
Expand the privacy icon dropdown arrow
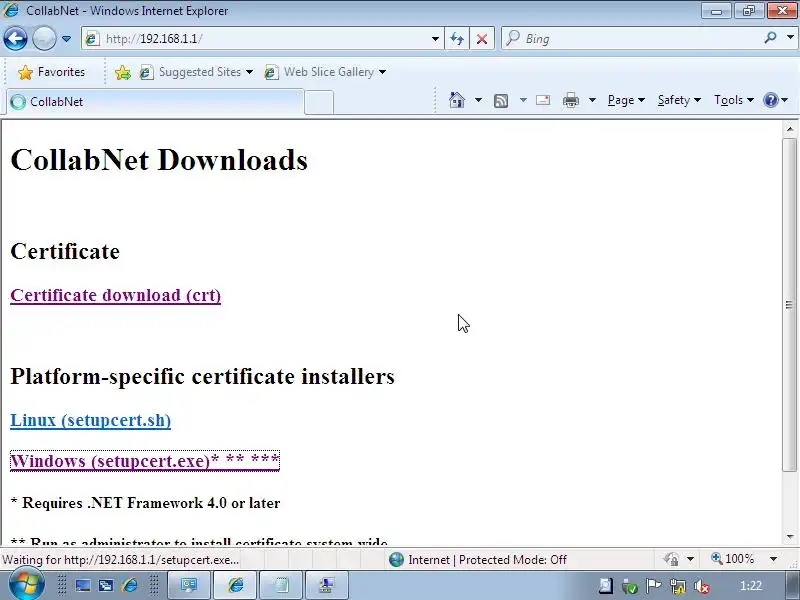coord(690,560)
